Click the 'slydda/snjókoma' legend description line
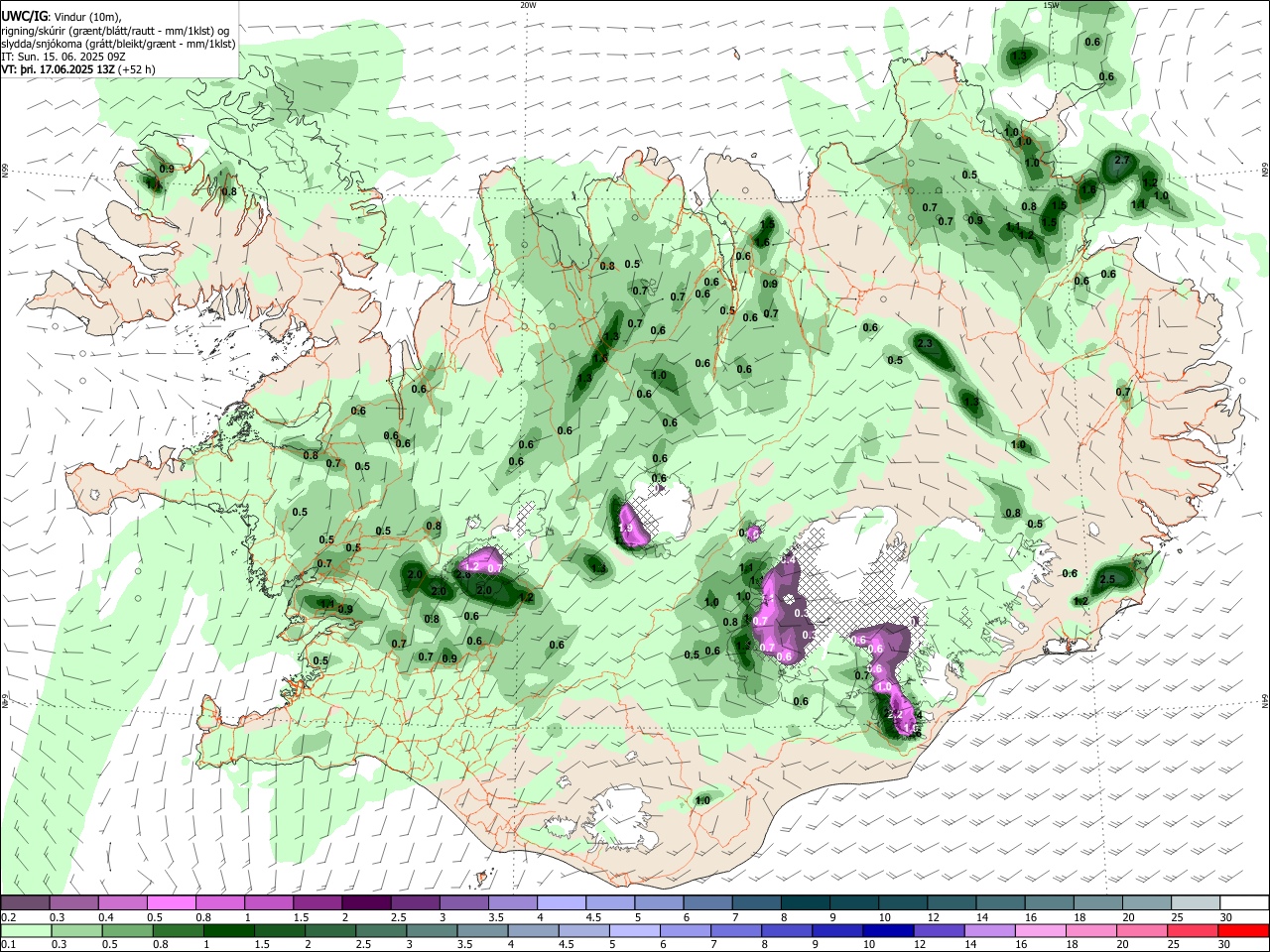This screenshot has width=1270, height=952. [x=118, y=44]
